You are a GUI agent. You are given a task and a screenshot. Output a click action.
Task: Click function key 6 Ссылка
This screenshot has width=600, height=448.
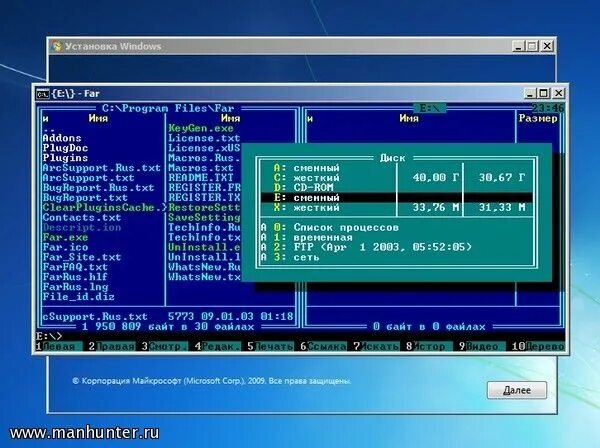323,347
